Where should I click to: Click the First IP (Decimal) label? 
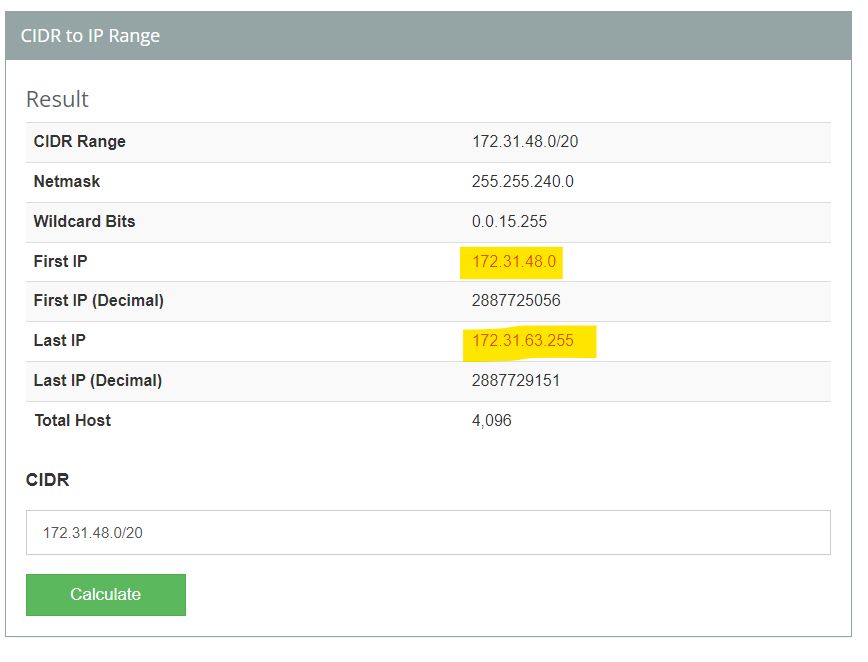(x=99, y=301)
